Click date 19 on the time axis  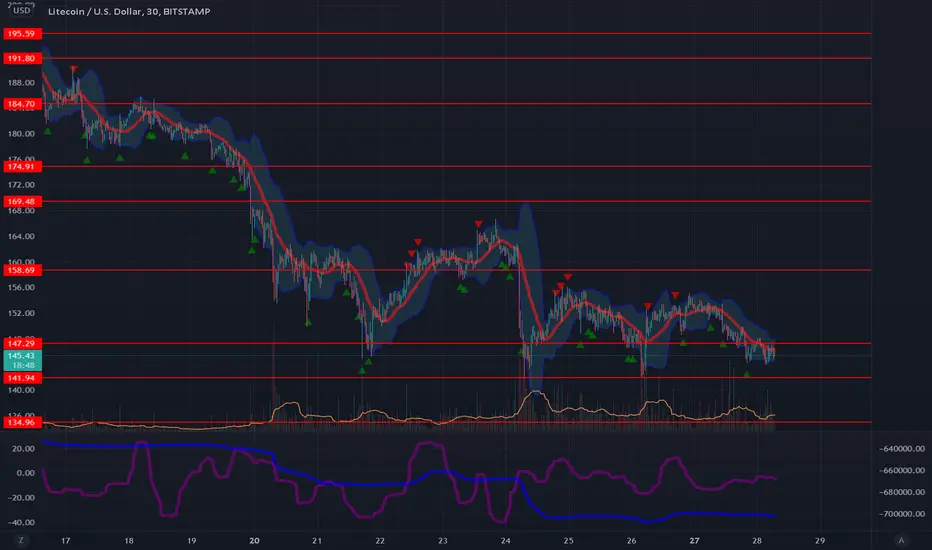click(191, 540)
